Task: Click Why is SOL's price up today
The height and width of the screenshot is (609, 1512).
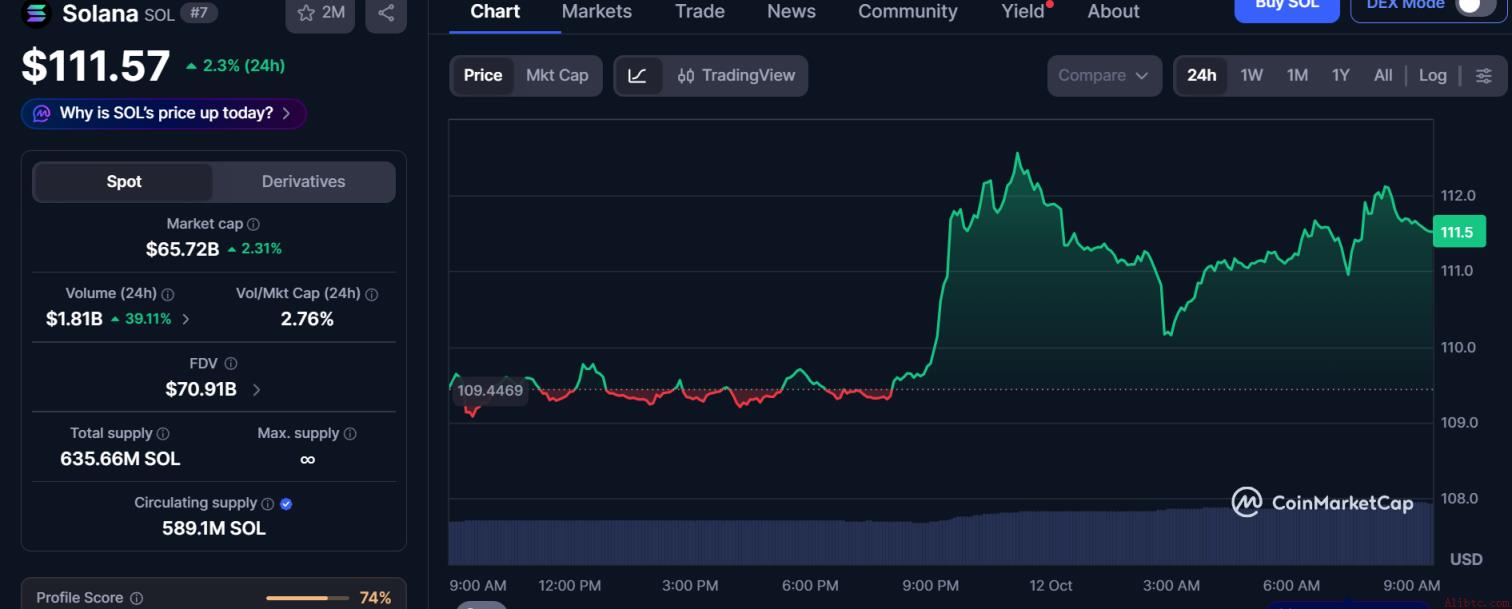Action: tap(164, 114)
